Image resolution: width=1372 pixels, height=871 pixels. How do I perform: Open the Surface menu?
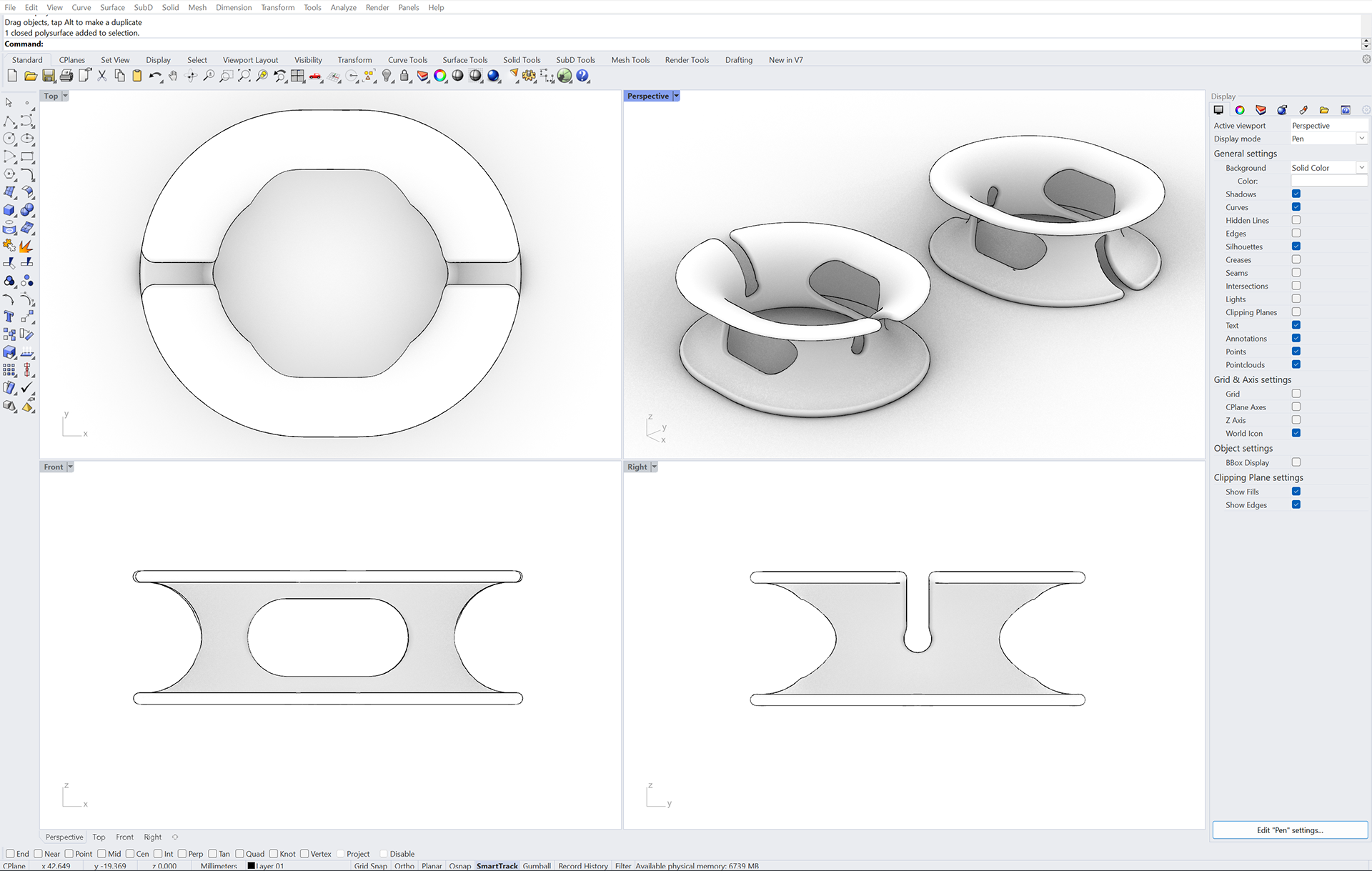click(x=112, y=7)
